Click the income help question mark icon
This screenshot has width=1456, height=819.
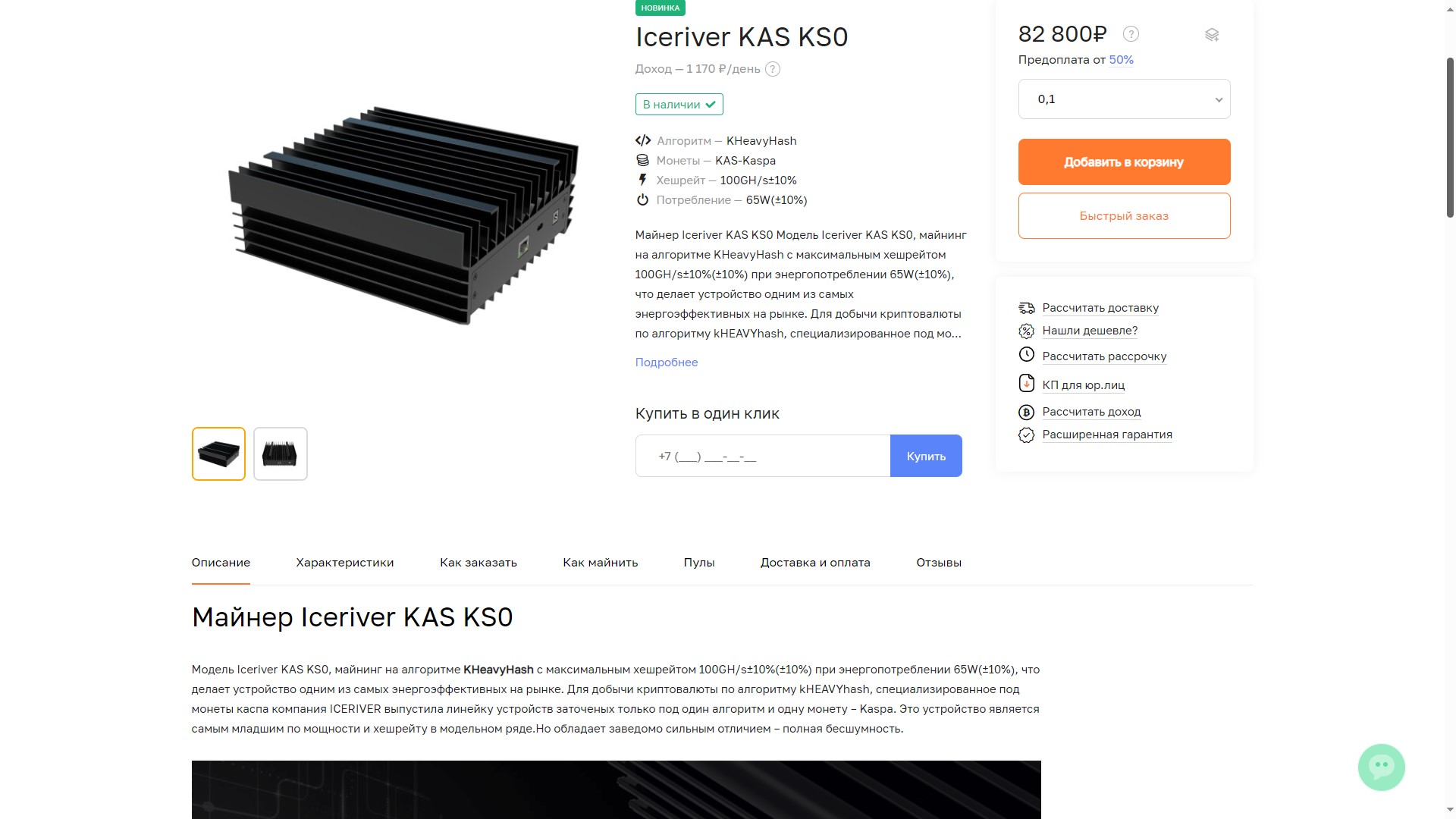click(x=772, y=69)
